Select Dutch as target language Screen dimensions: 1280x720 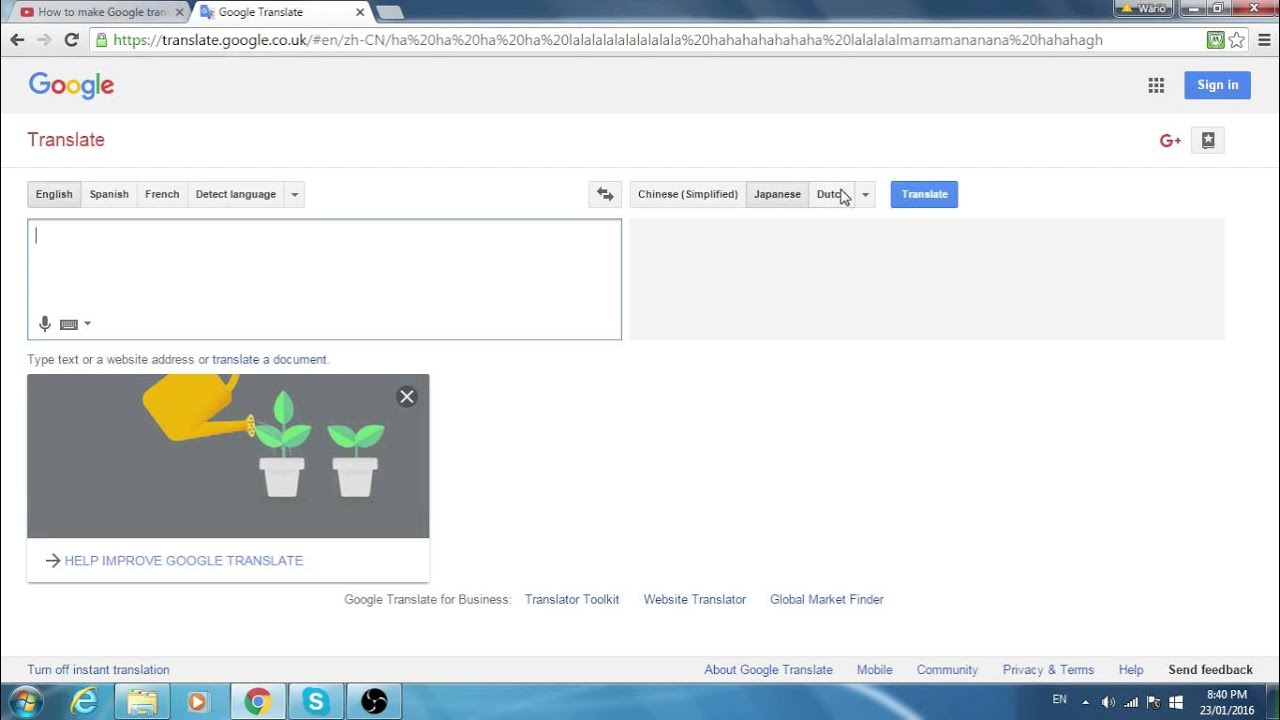click(831, 194)
